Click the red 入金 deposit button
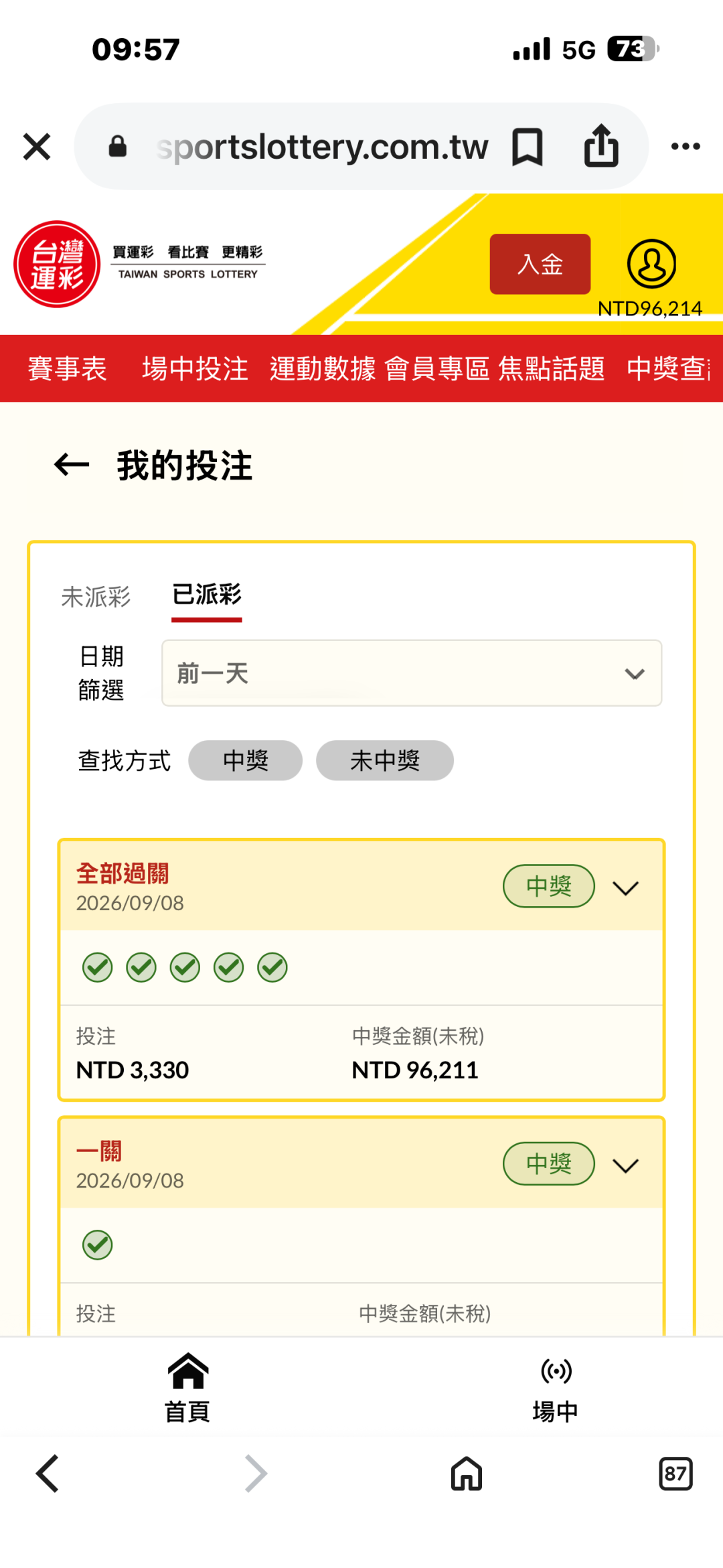The image size is (723, 1568). [x=540, y=264]
